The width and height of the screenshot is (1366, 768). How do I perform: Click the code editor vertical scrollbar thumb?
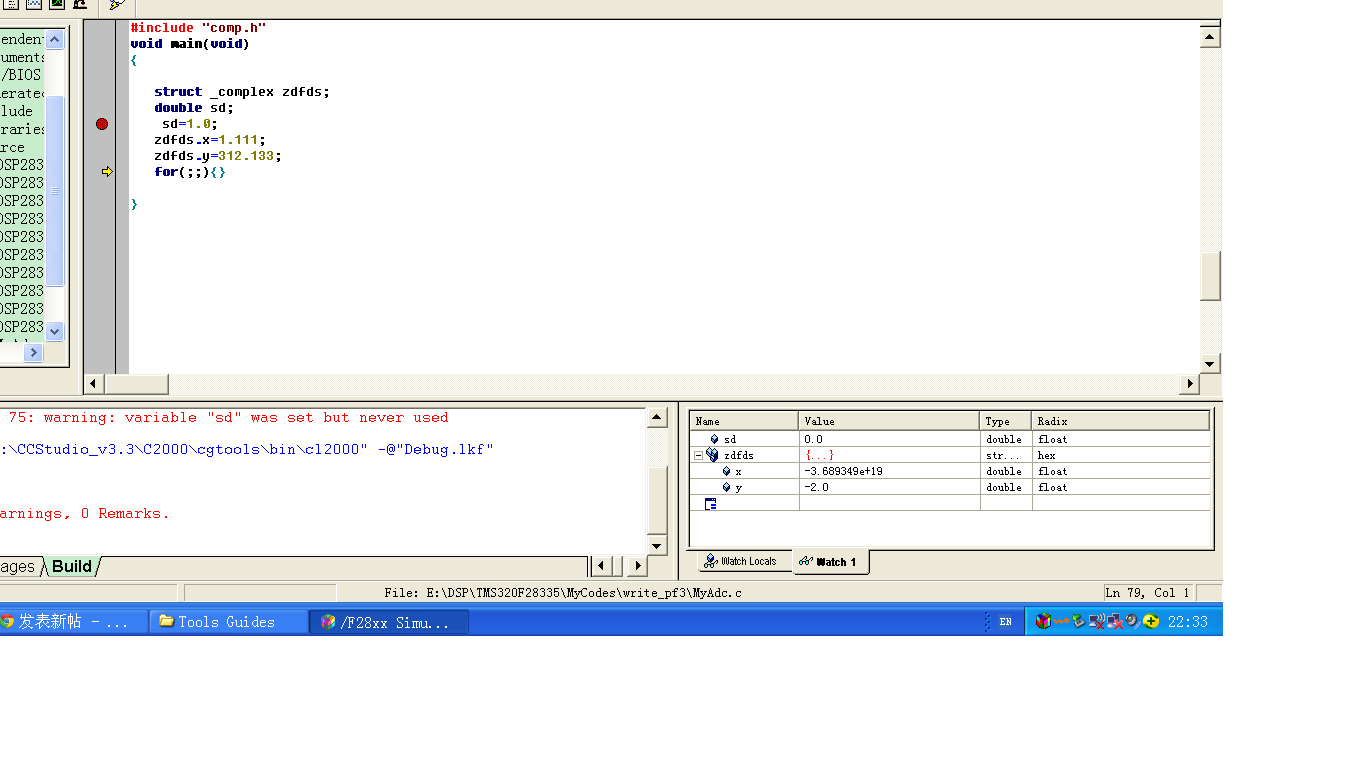[x=1210, y=276]
